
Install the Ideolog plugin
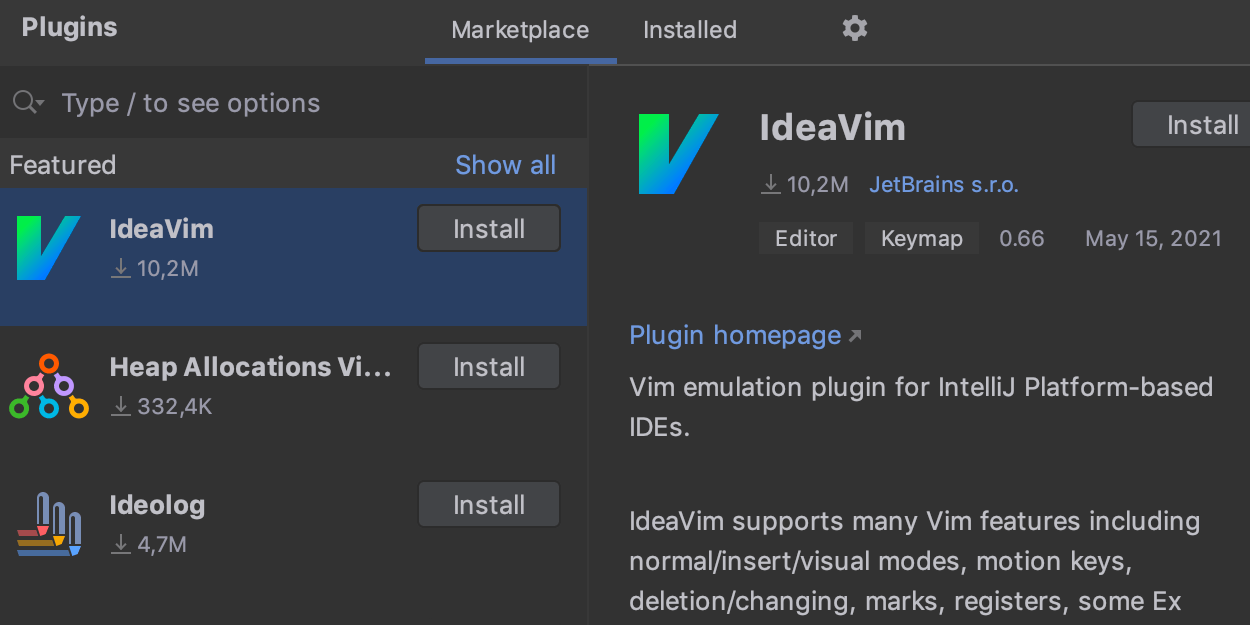click(x=488, y=504)
